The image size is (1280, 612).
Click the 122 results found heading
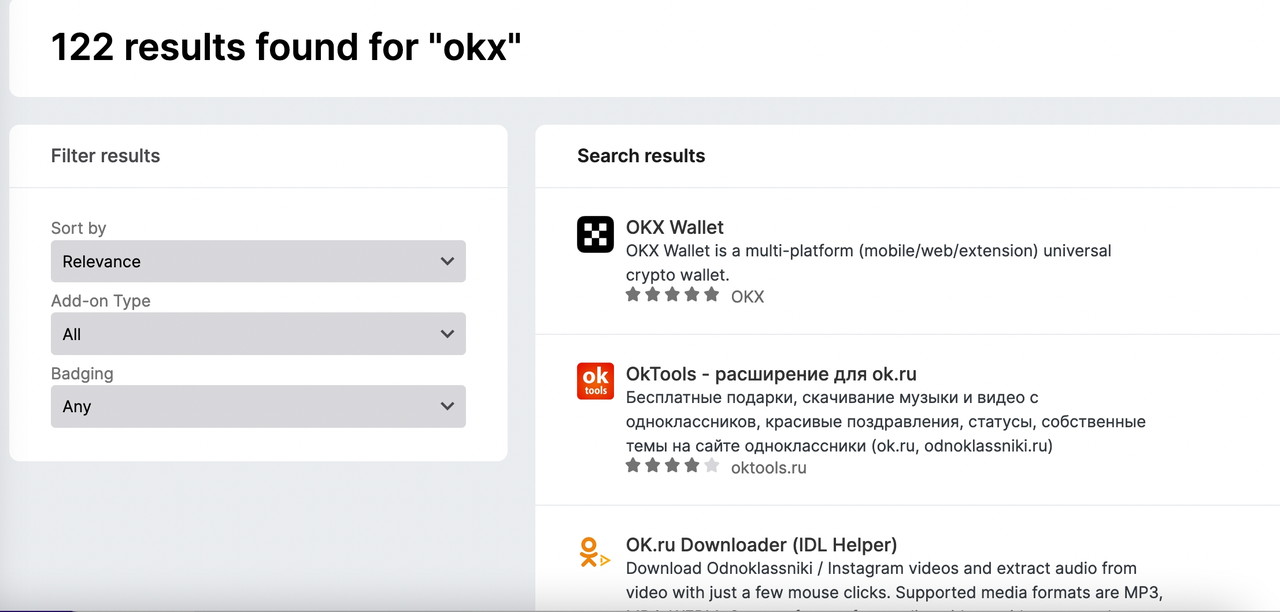pos(286,47)
